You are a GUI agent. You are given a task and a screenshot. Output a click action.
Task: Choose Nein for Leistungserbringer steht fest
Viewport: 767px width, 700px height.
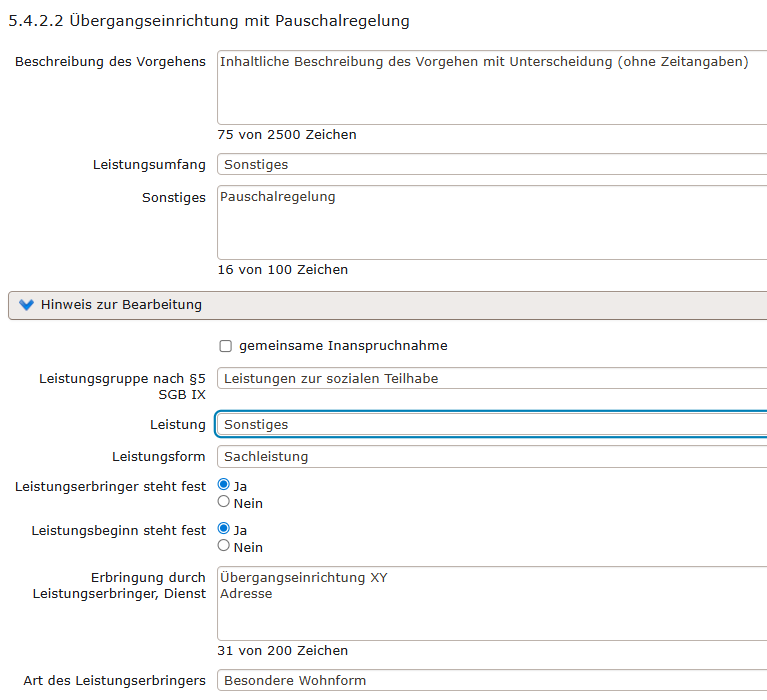(x=224, y=502)
